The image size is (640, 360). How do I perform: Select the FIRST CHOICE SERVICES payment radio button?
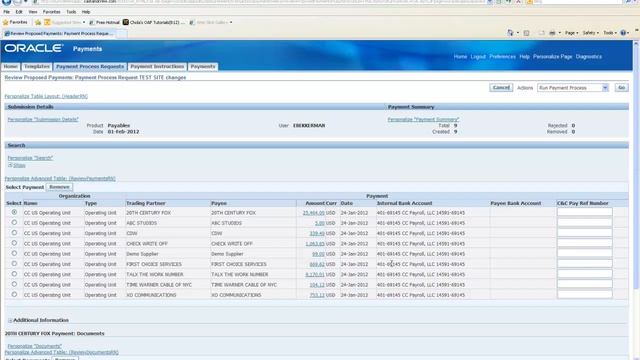coord(14,264)
